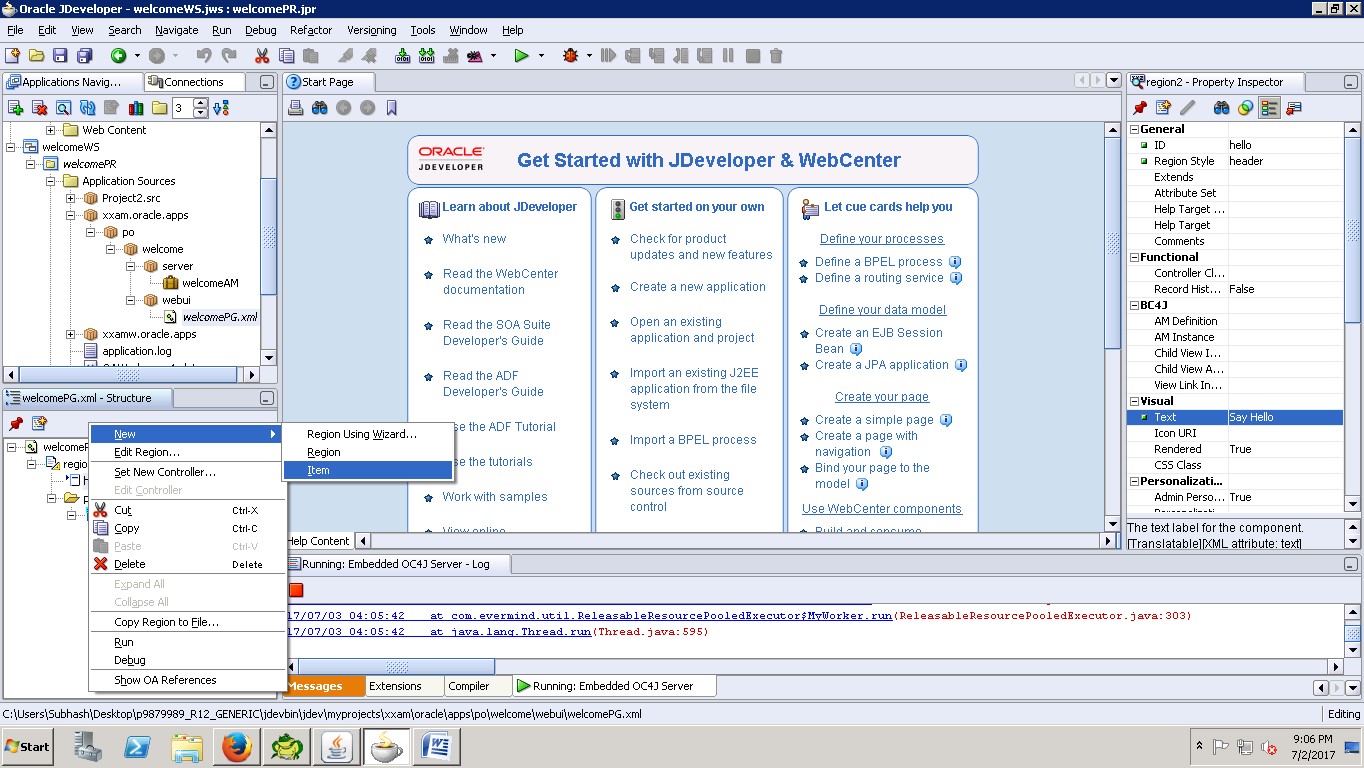Expand the Project2.src package node
This screenshot has width=1364, height=768.
click(x=71, y=198)
